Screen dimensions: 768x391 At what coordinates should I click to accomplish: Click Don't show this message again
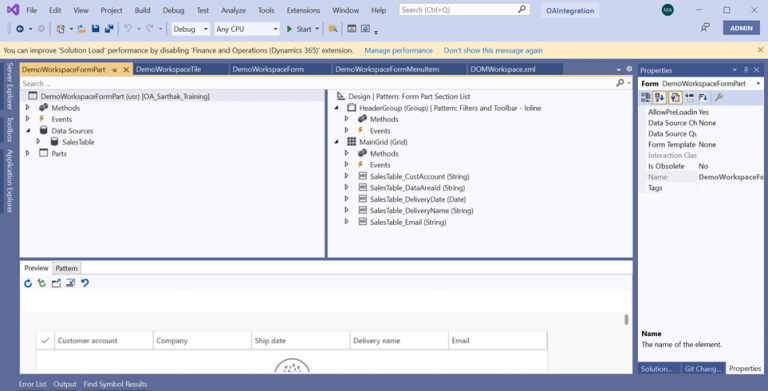[x=493, y=50]
